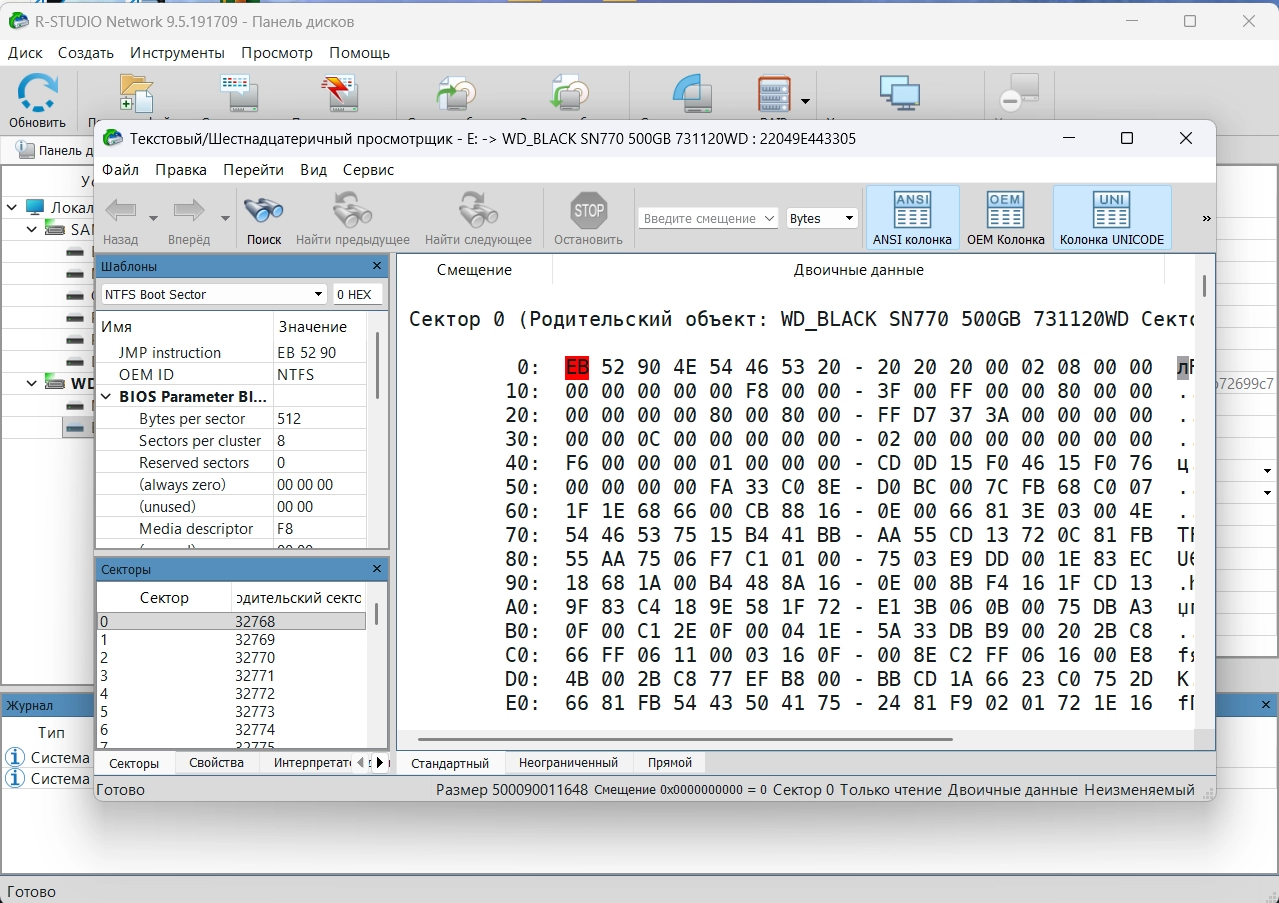This screenshot has width=1279, height=903.
Task: Switch to the Неограниченный tab
Action: [x=568, y=763]
